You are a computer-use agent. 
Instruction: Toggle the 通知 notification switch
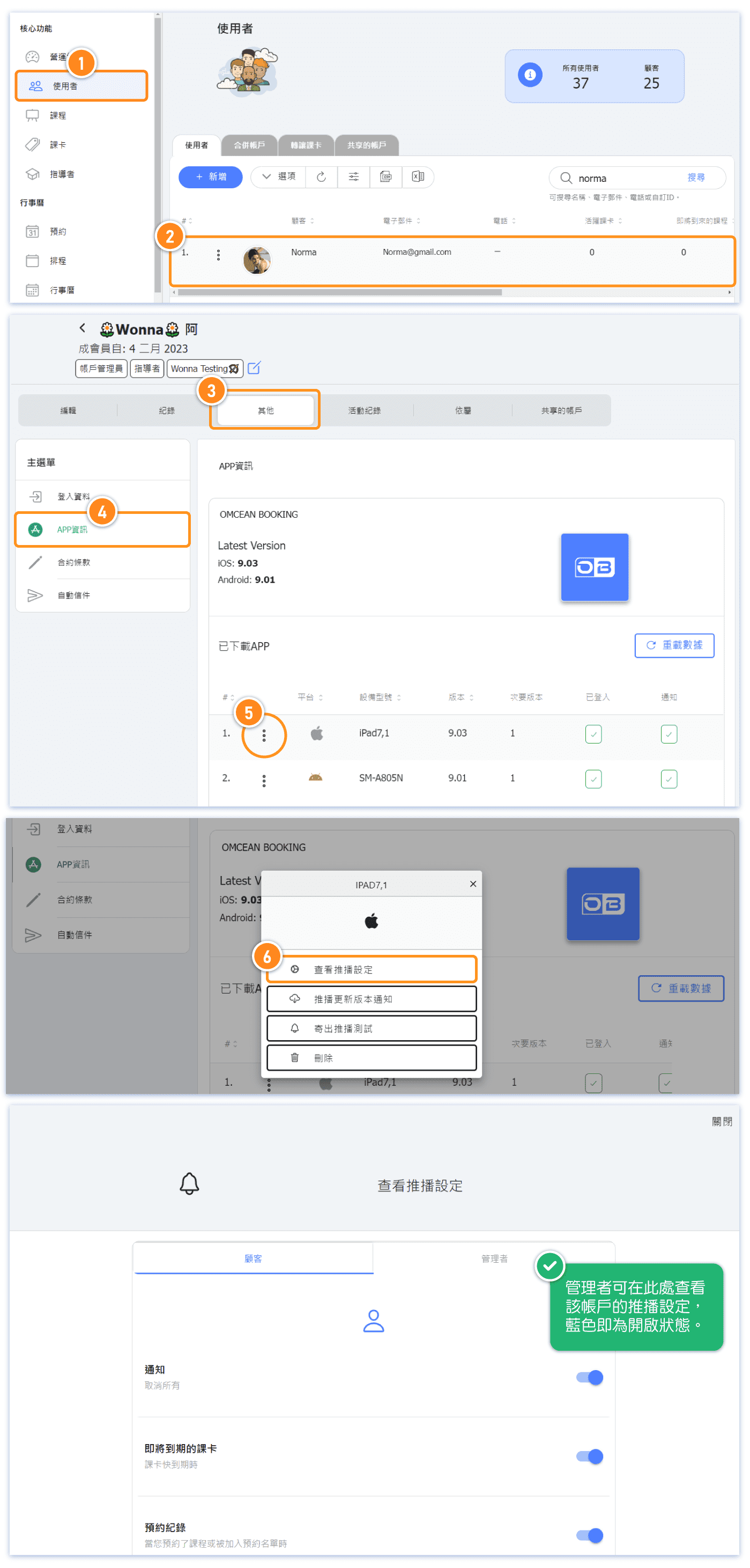click(589, 1378)
